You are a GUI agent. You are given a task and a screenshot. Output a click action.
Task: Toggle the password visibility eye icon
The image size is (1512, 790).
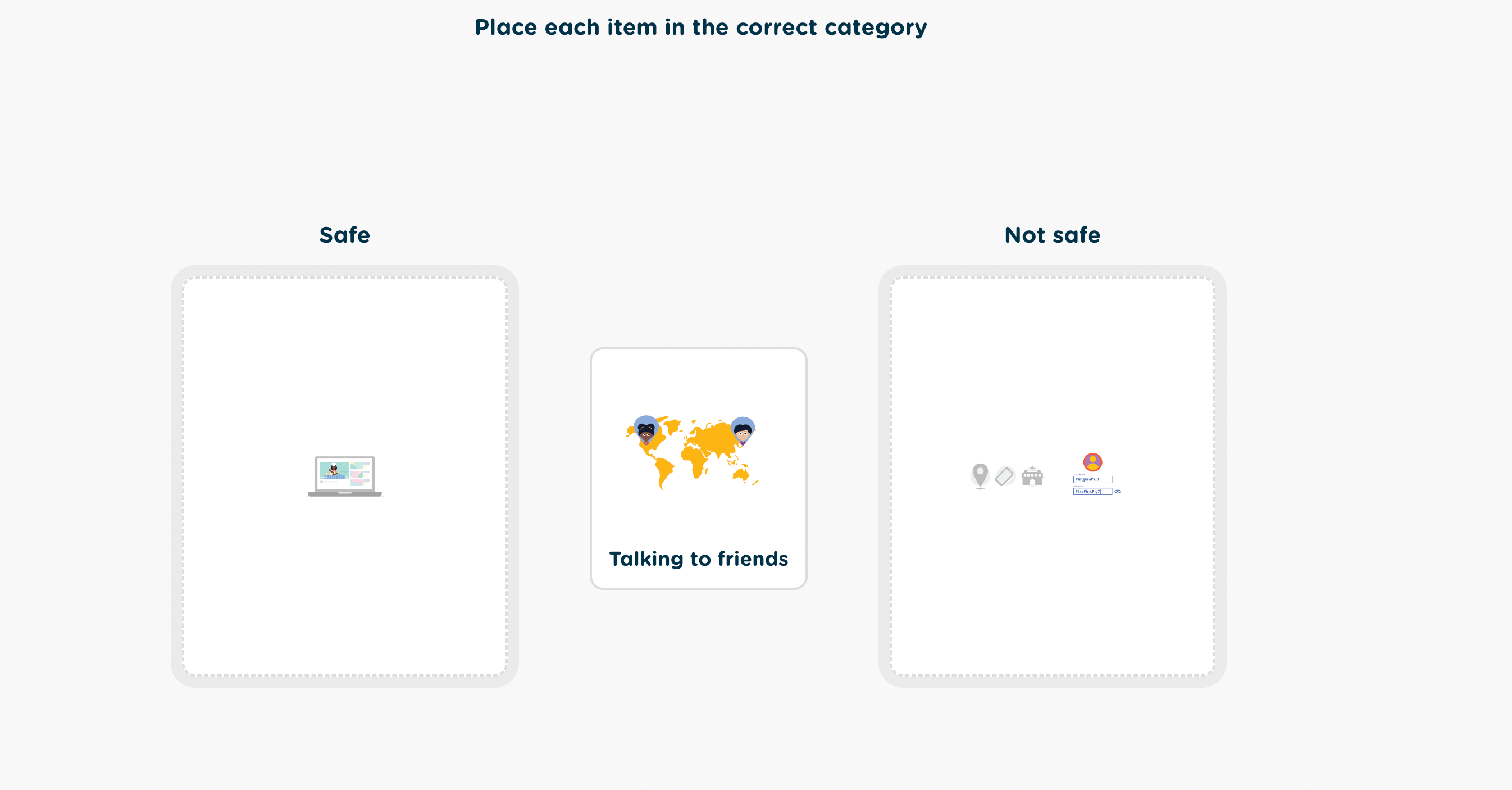(1118, 492)
